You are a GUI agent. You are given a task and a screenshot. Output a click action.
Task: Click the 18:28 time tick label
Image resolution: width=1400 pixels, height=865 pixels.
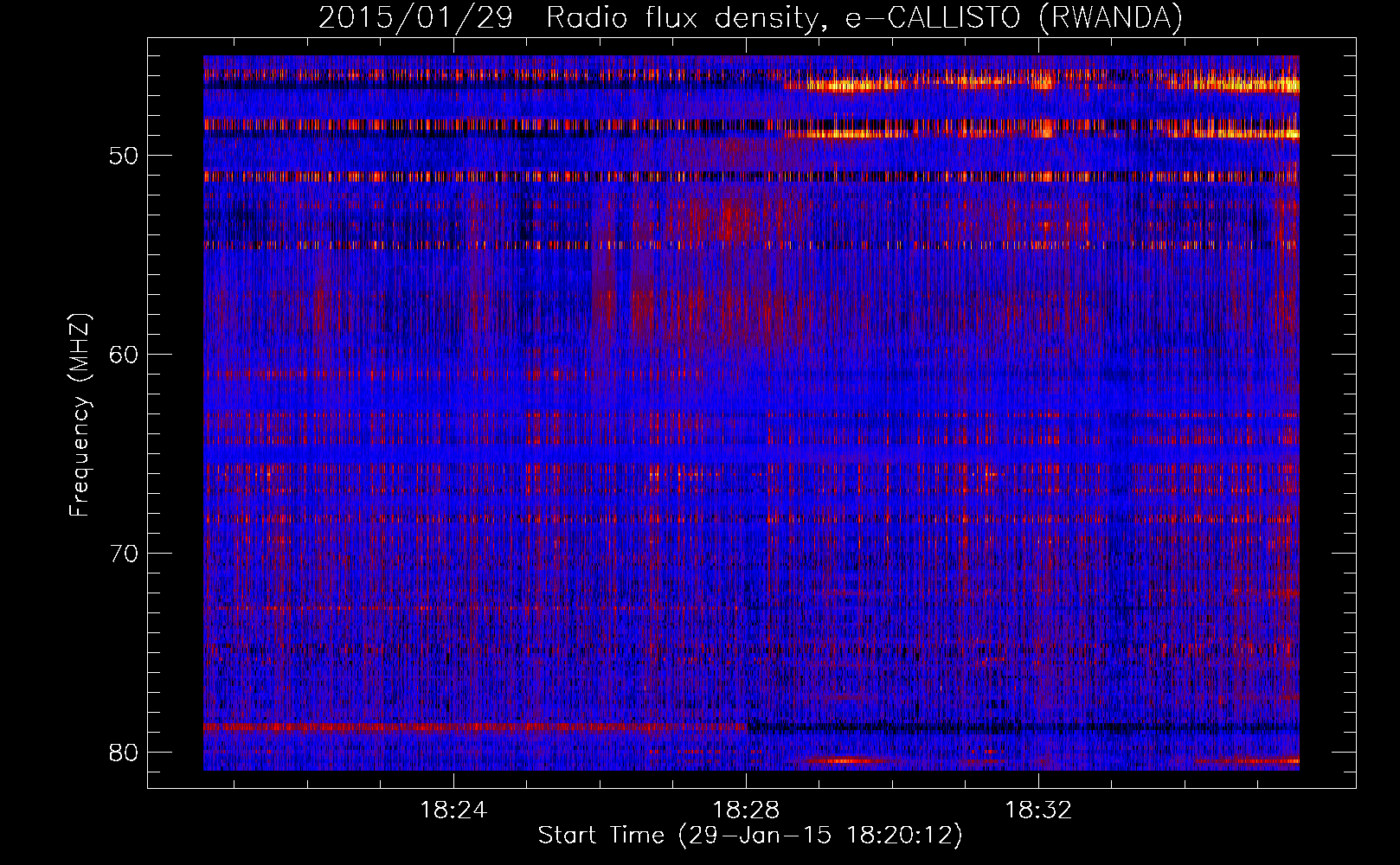click(x=745, y=811)
